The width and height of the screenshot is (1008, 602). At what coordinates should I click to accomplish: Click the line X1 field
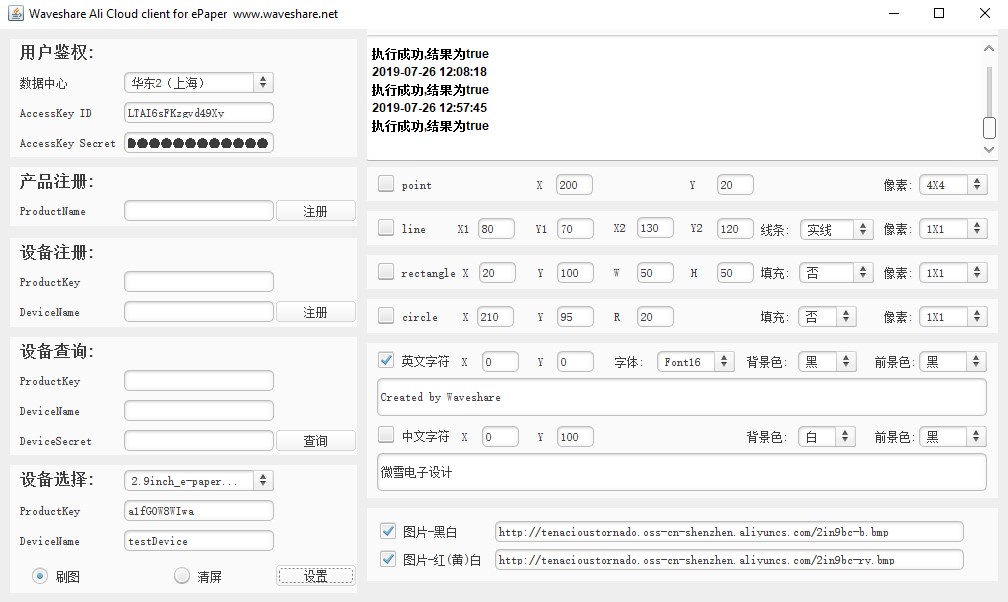(496, 228)
